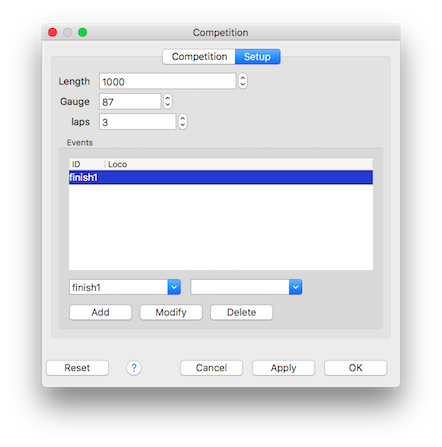The width and height of the screenshot is (442, 447).
Task: Reset the dialog settings
Action: tap(77, 368)
